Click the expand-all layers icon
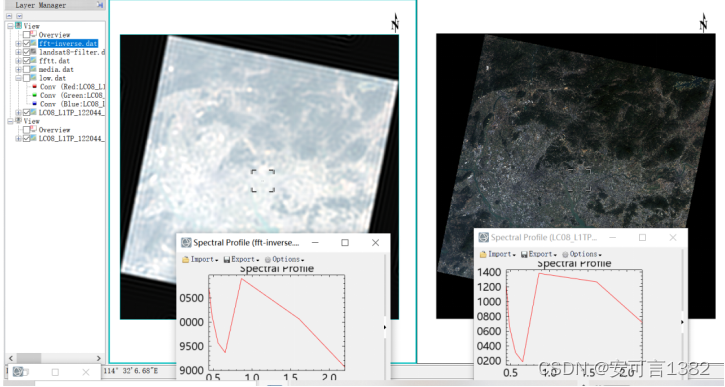 point(19,16)
